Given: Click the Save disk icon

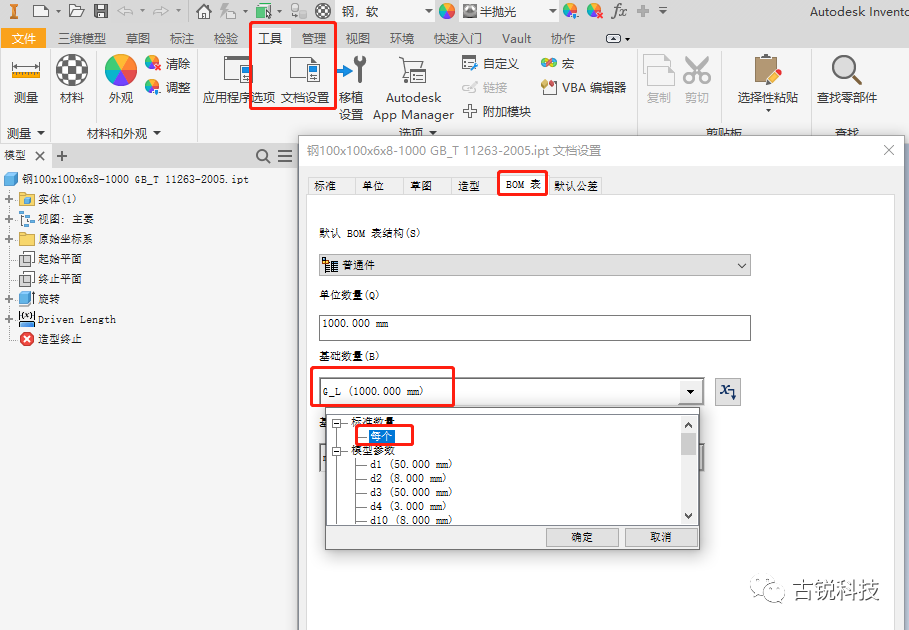Looking at the screenshot, I should 101,11.
